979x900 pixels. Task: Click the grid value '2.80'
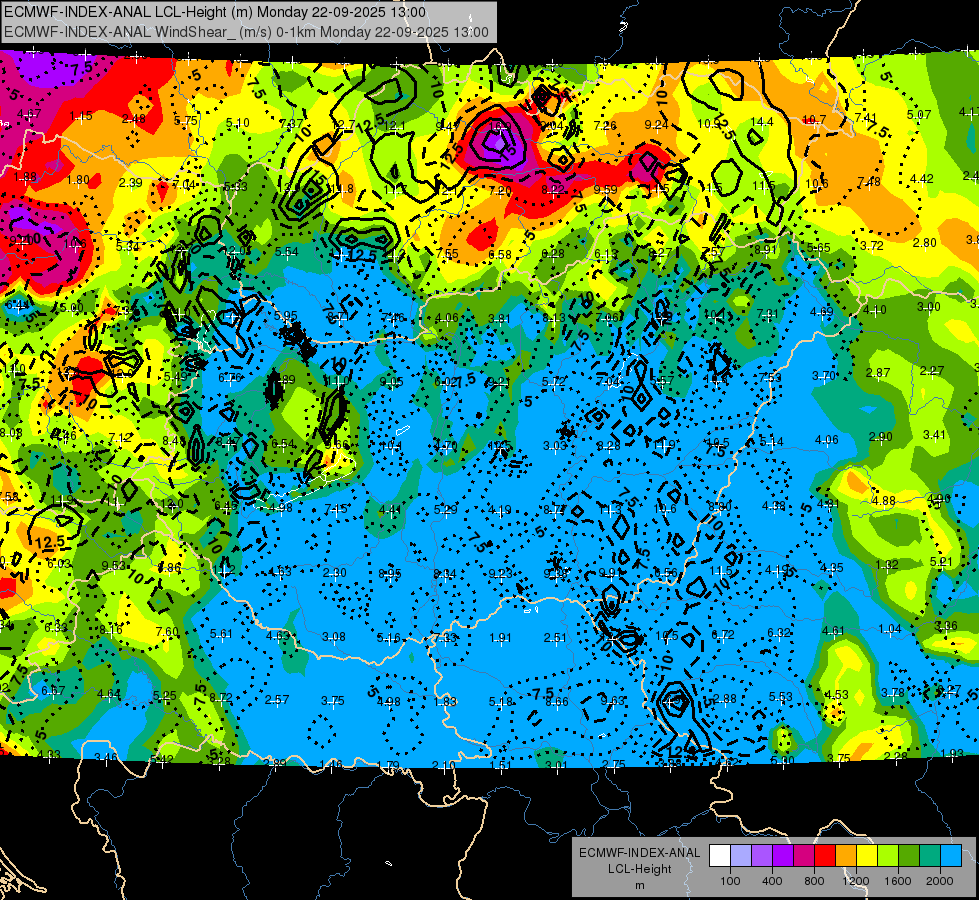(x=925, y=242)
